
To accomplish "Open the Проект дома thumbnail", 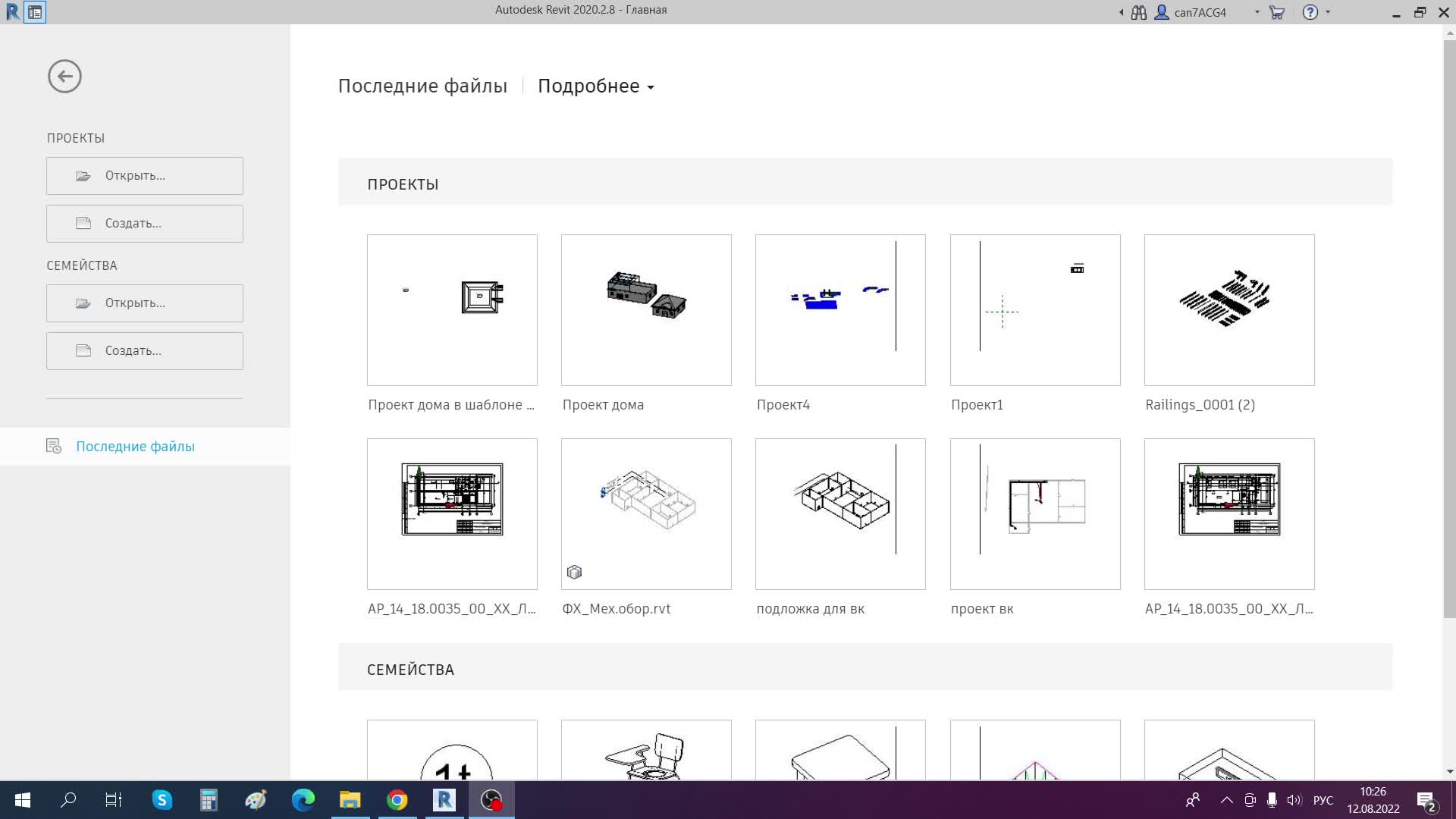I will coord(646,309).
